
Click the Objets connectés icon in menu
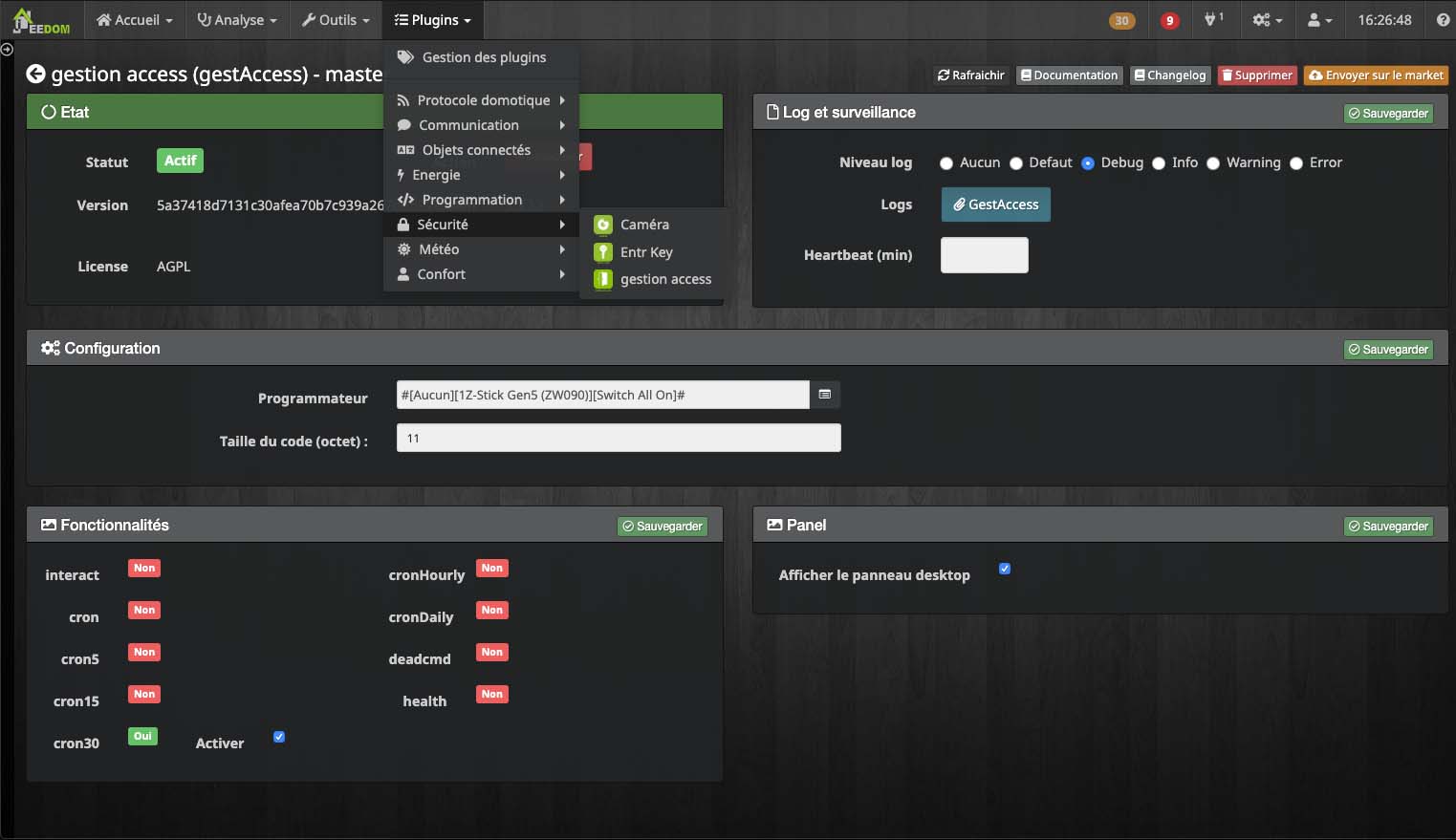point(405,150)
